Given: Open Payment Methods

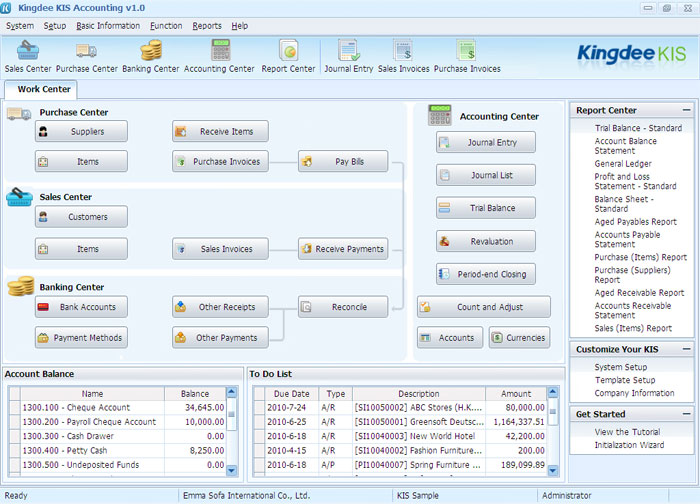Looking at the screenshot, I should click(x=81, y=337).
